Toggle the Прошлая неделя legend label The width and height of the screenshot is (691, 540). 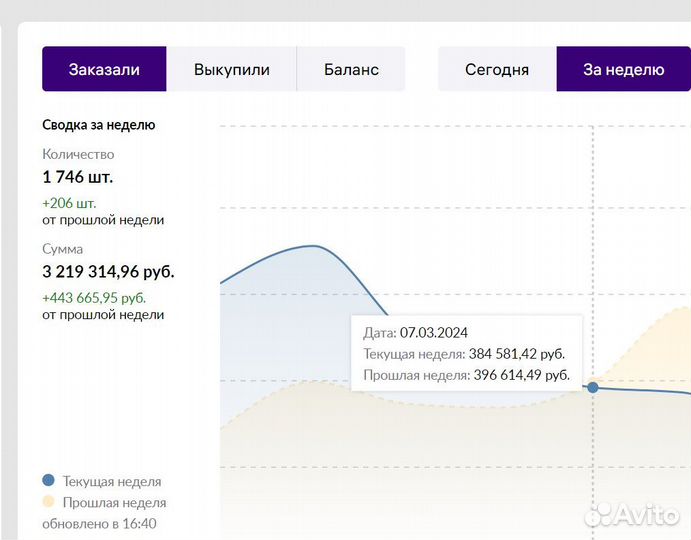(x=114, y=503)
